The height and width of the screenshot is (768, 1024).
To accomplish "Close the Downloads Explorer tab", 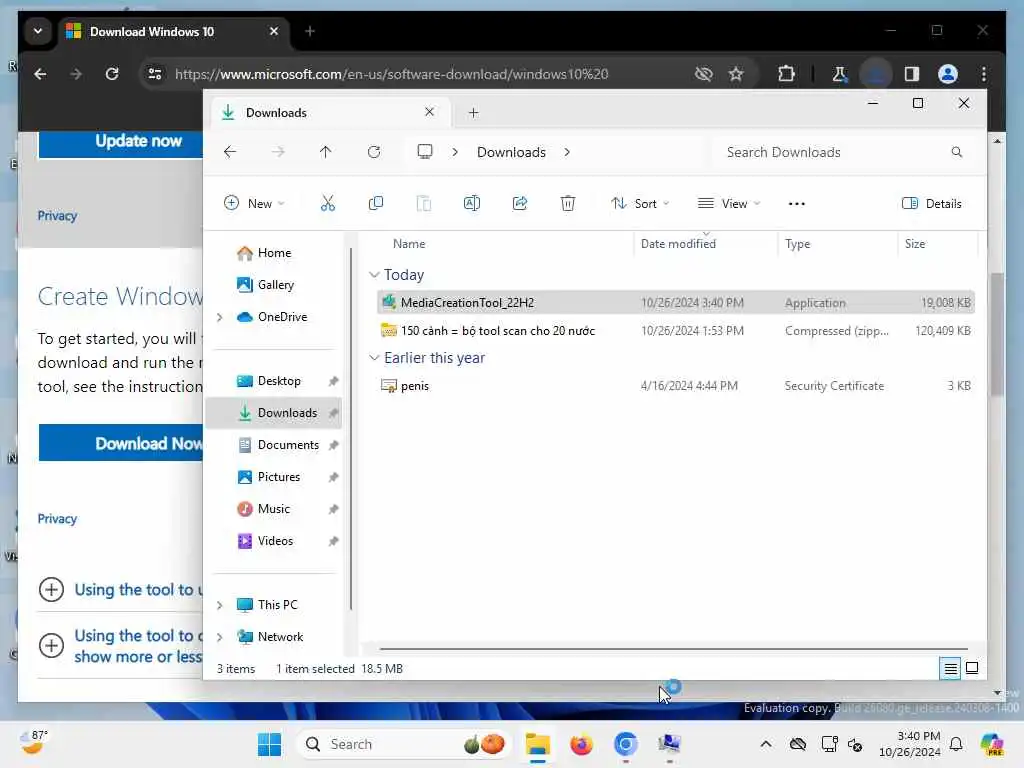I will pos(429,112).
